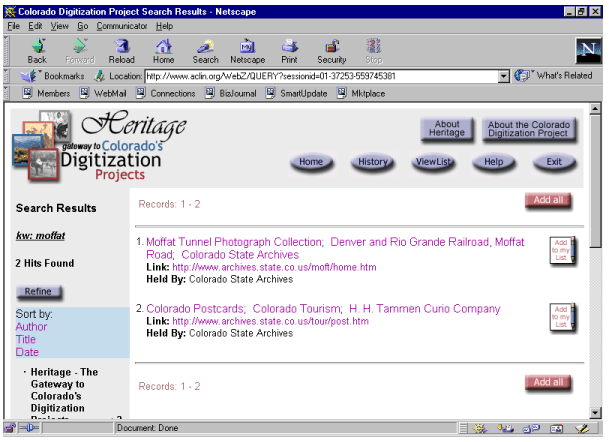609x442 pixels.
Task: Open the Address Book icon in component bar
Action: pyautogui.click(x=556, y=428)
